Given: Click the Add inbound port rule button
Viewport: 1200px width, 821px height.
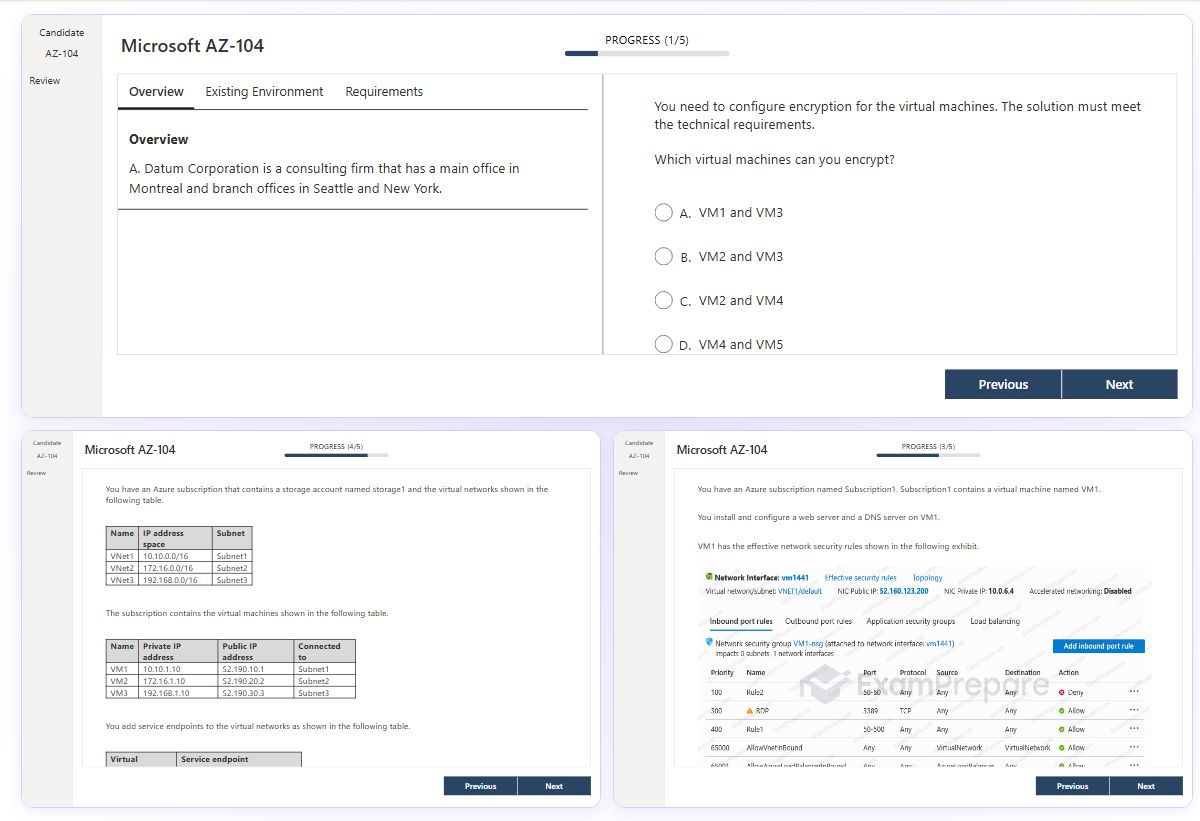Looking at the screenshot, I should tap(1098, 646).
